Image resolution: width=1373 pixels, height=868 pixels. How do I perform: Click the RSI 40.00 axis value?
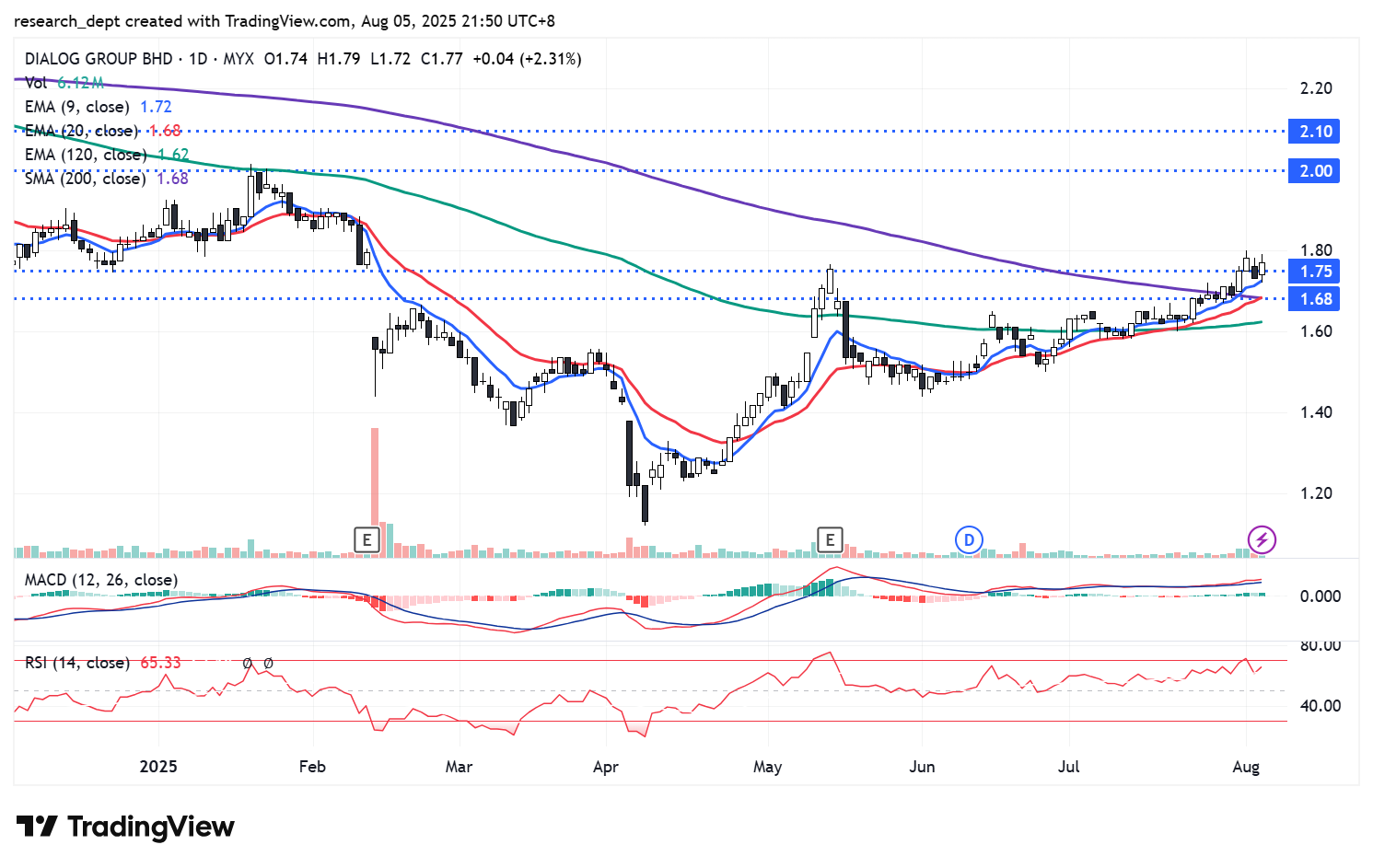[x=1320, y=706]
